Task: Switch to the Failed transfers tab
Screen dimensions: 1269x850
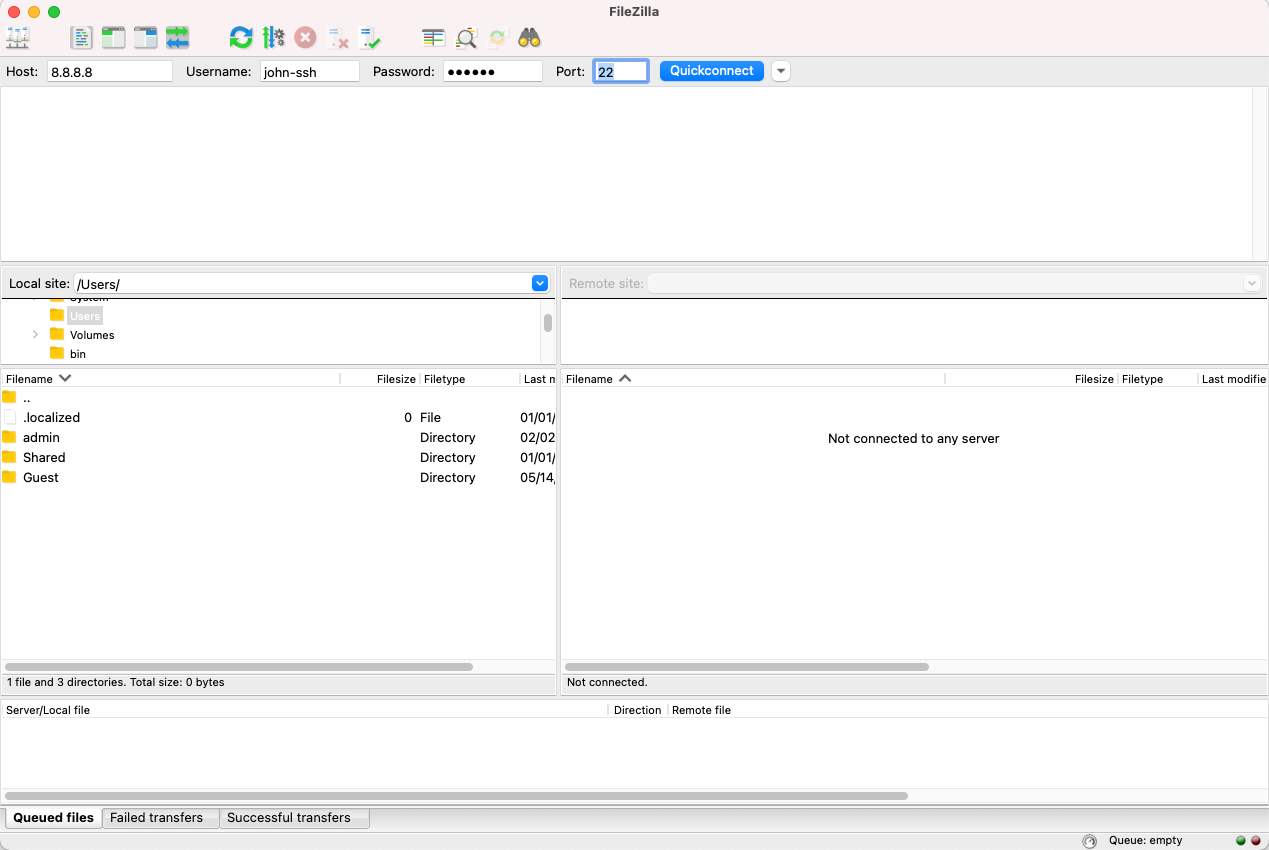Action: (x=156, y=818)
